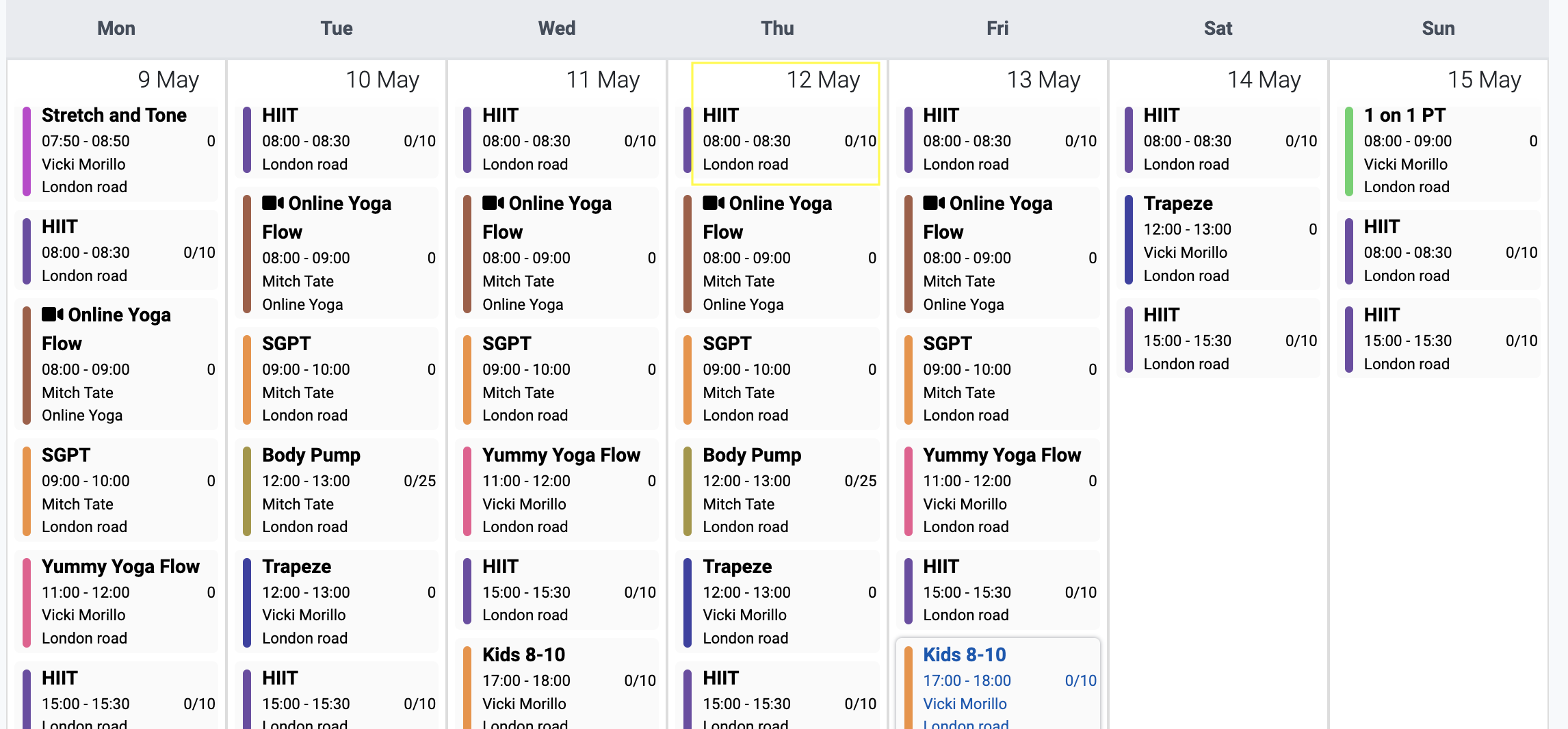Select the Sat column header
This screenshot has width=1568, height=729.
1218,29
